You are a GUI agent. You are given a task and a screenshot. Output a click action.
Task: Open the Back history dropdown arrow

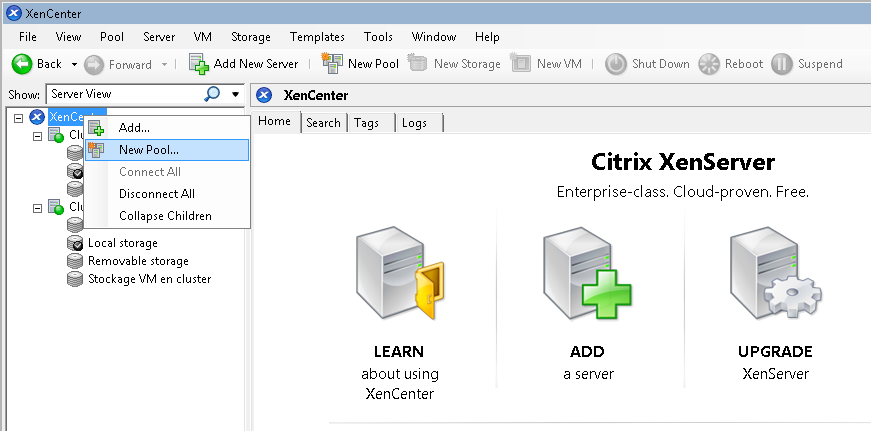(74, 64)
